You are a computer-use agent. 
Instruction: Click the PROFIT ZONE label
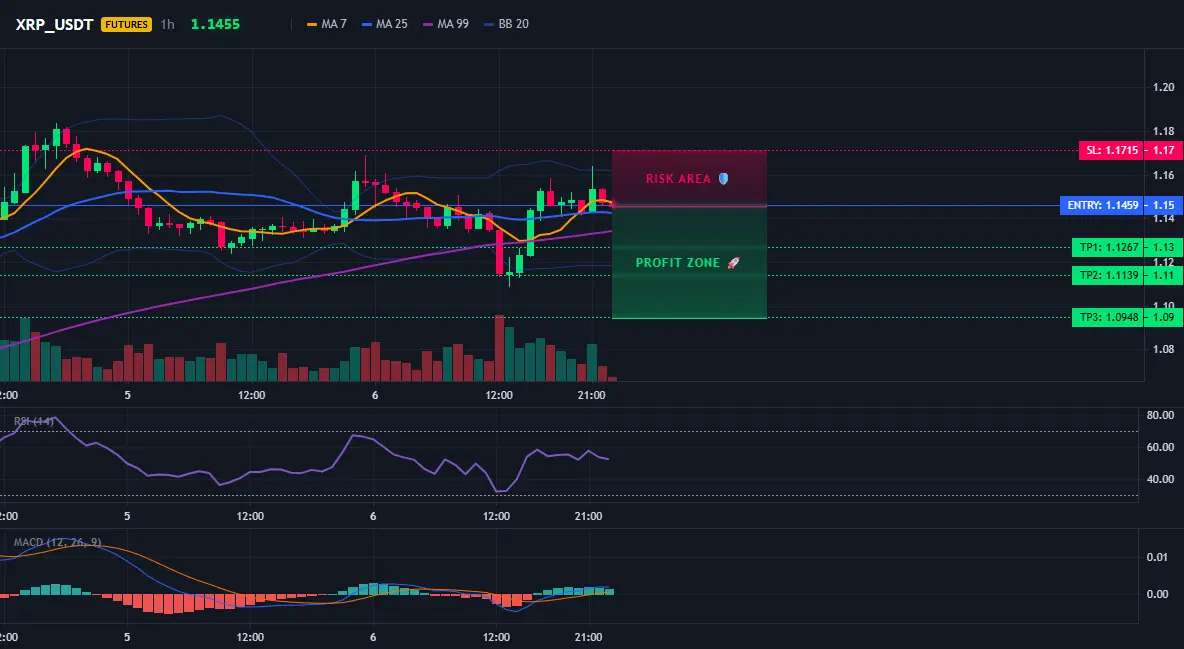pos(678,263)
